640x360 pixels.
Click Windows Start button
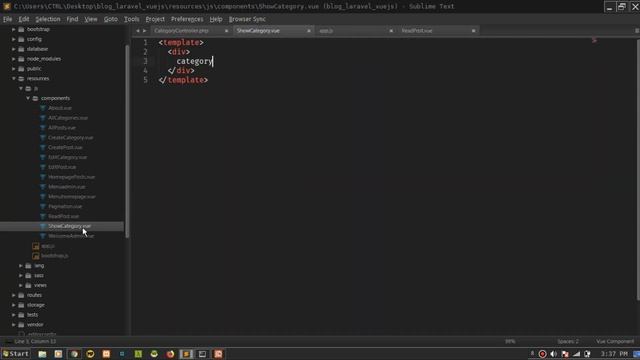click(16, 353)
